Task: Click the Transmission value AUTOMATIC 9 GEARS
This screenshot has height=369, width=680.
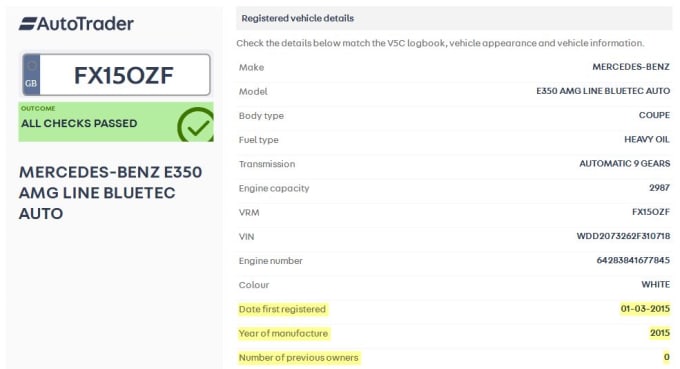Action: click(624, 163)
